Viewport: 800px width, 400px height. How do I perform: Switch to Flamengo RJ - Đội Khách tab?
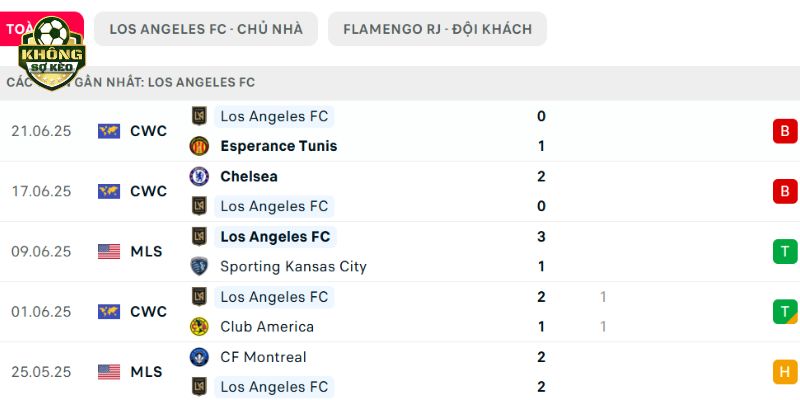click(437, 29)
